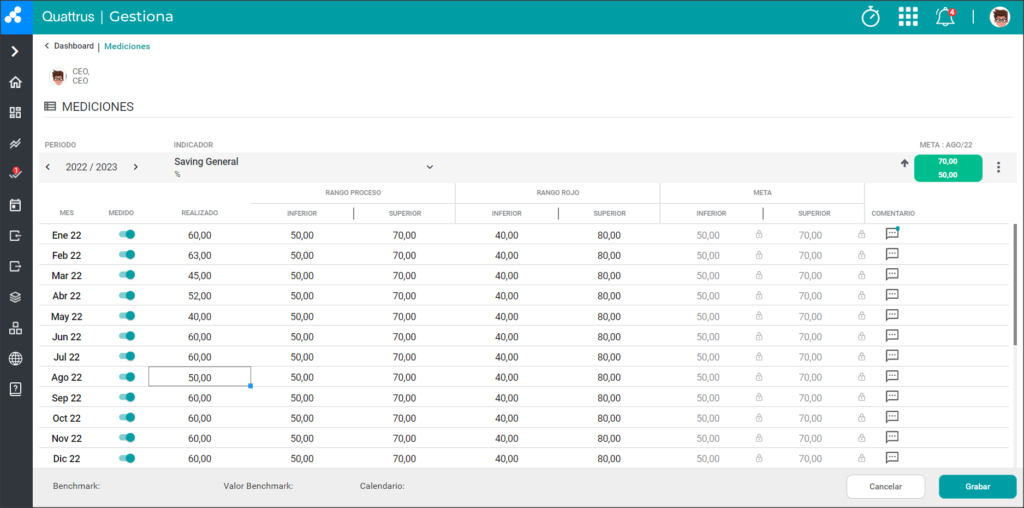Open the dashboard grid sidebar icon
Viewport: 1024px width, 508px height.
[16, 112]
